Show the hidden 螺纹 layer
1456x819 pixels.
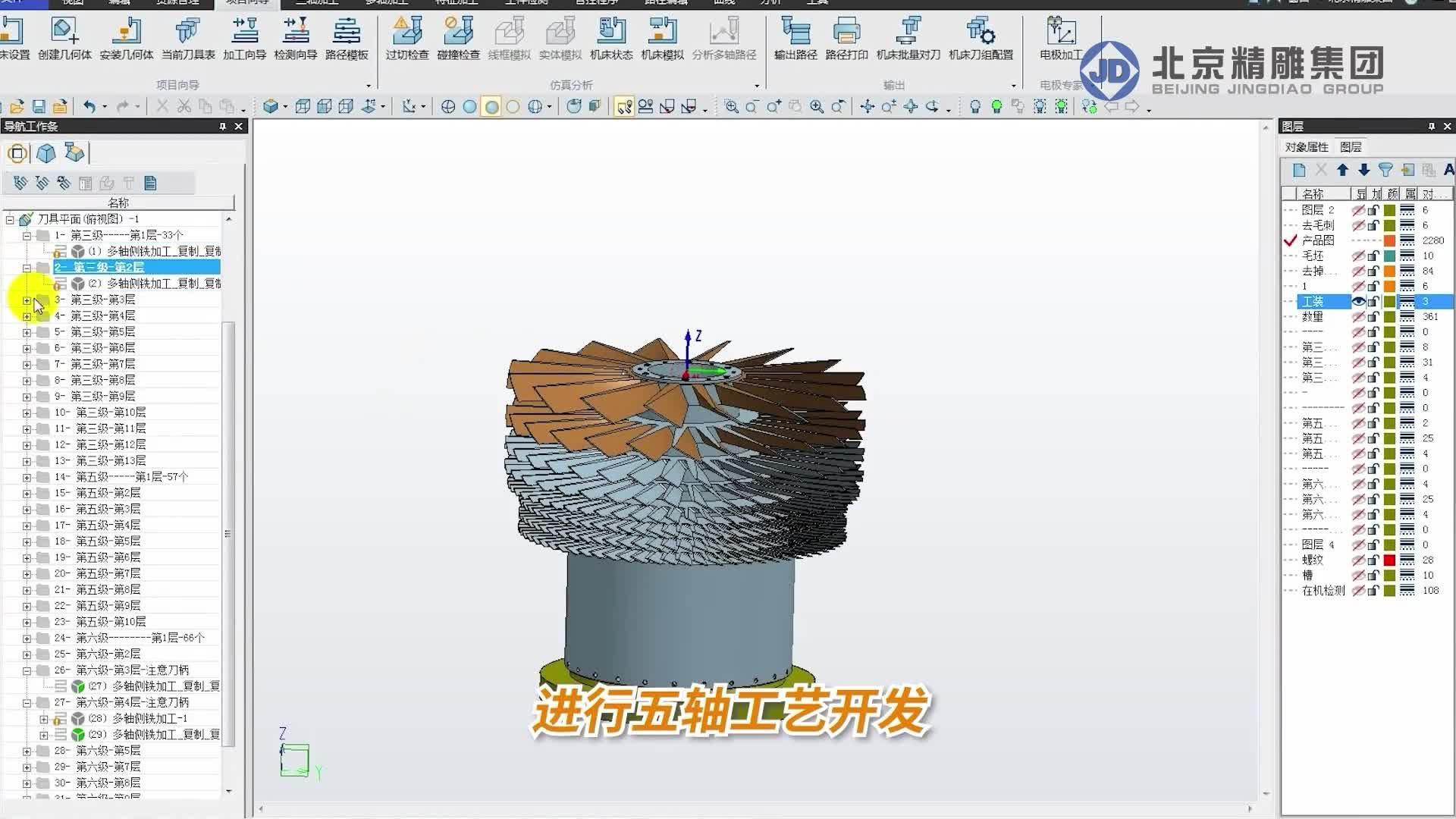(x=1357, y=560)
